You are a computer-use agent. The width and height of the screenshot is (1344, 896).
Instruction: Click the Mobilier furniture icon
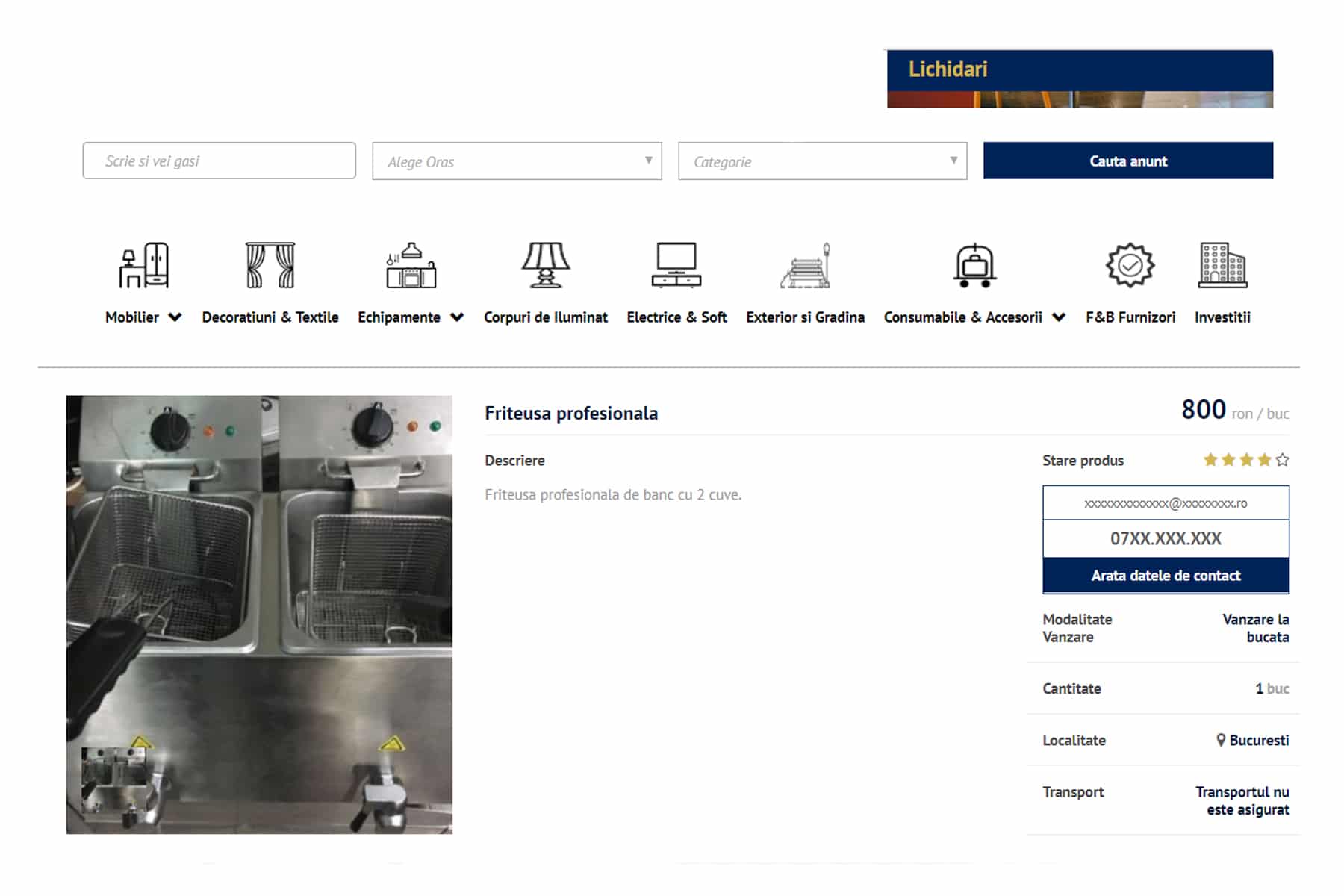click(x=143, y=265)
